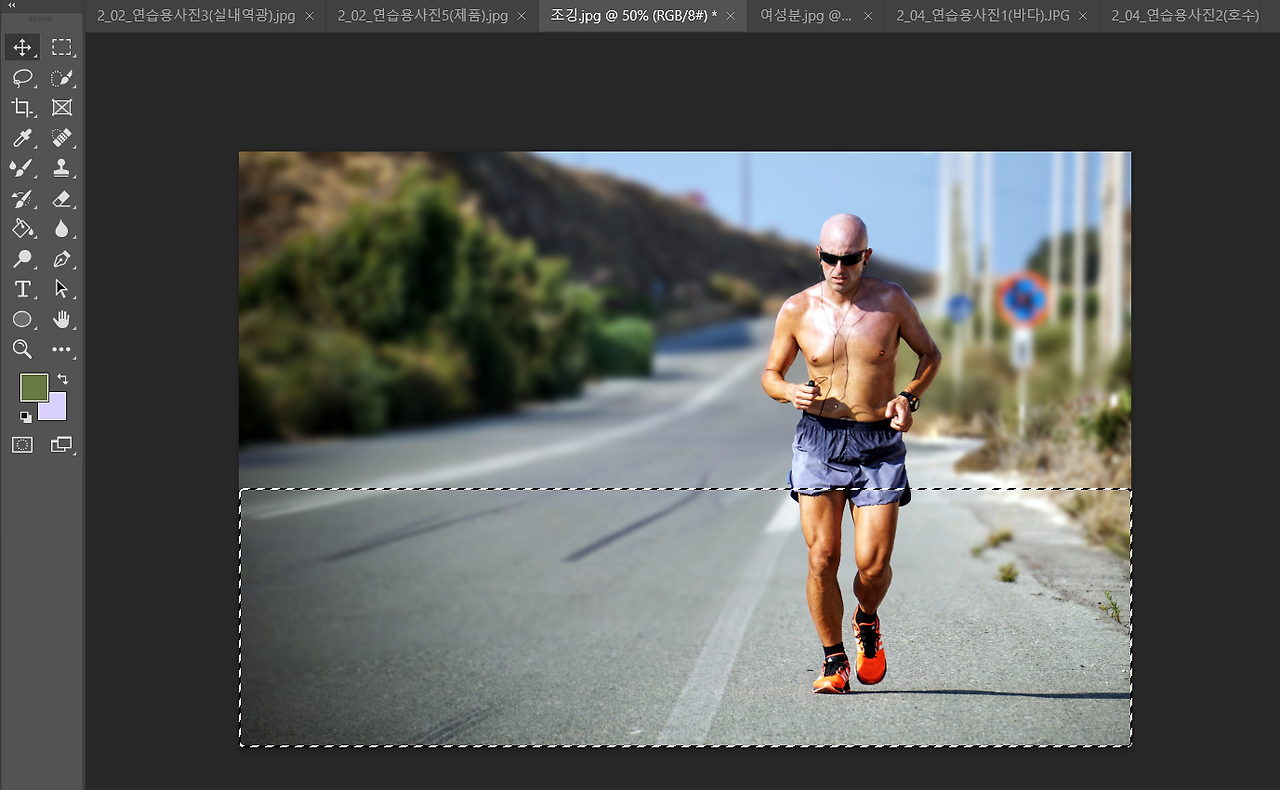Switch to the 2_02_연습용사진5(제품).jpg tab
Viewport: 1280px width, 790px height.
(x=423, y=16)
